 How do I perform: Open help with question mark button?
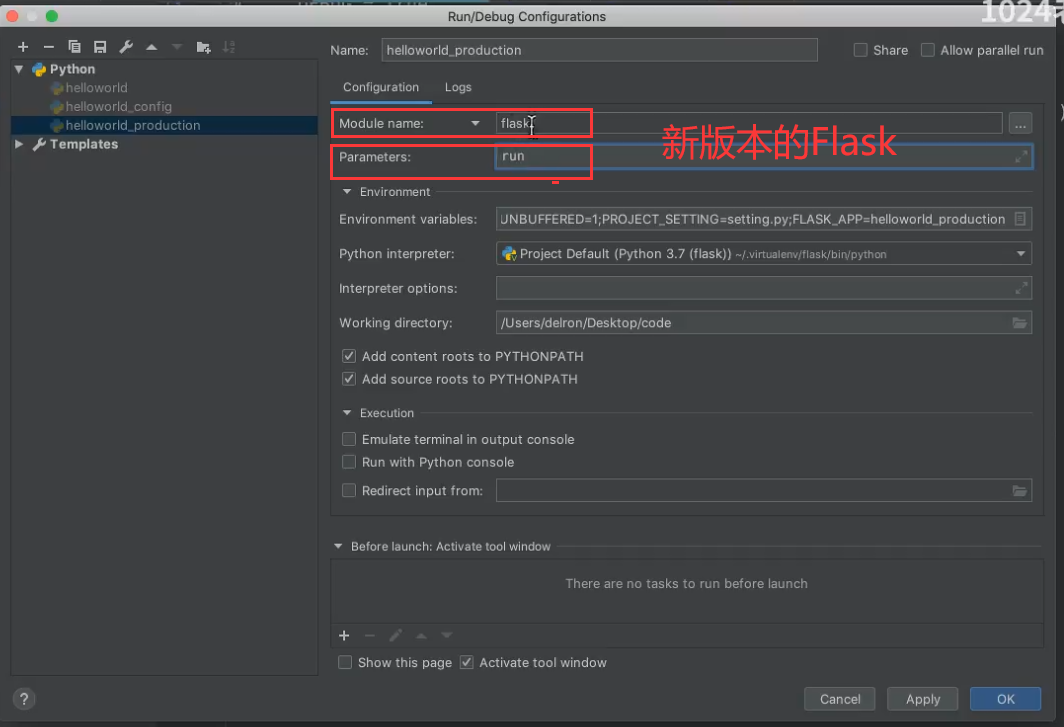pos(24,699)
